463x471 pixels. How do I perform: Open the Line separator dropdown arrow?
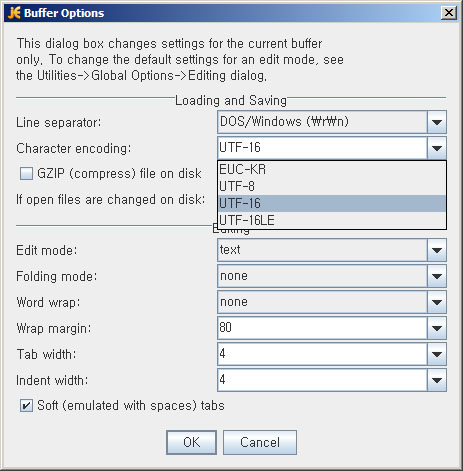pyautogui.click(x=437, y=122)
